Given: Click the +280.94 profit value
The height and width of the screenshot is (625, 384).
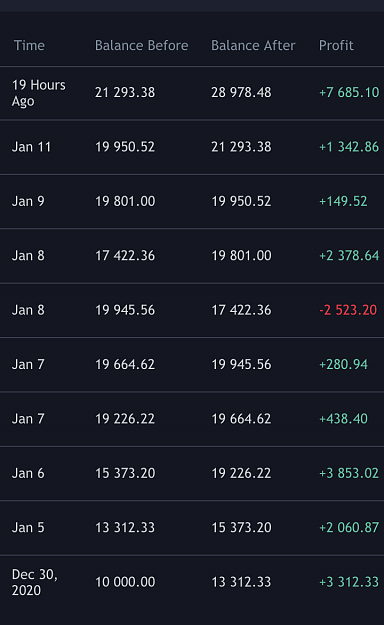Looking at the screenshot, I should pos(343,365).
